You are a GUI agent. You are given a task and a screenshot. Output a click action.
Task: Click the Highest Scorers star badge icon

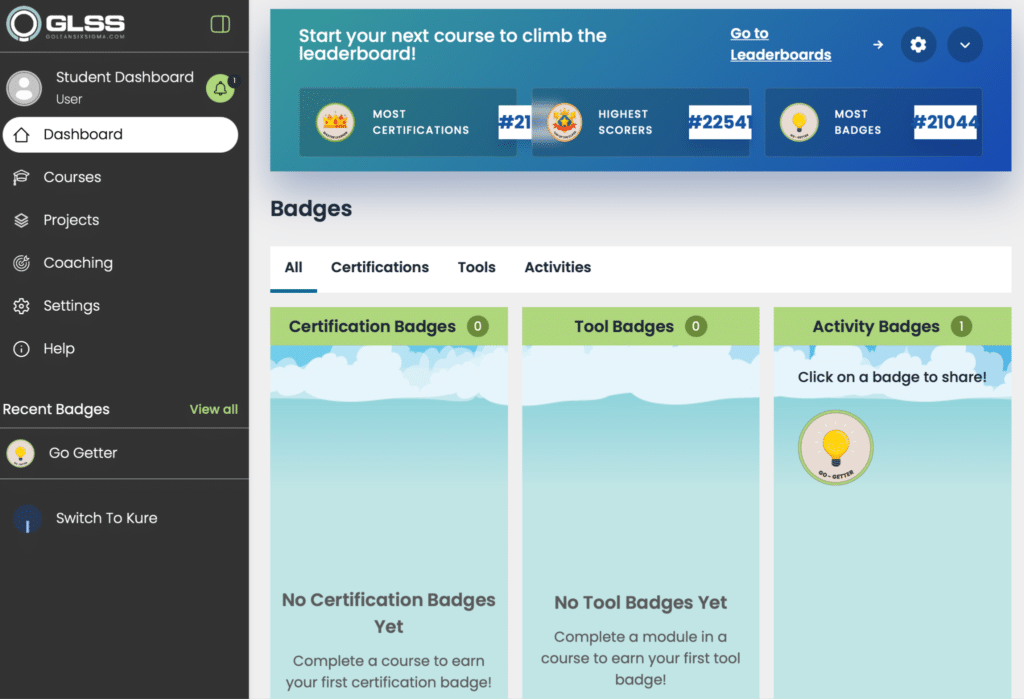point(564,122)
